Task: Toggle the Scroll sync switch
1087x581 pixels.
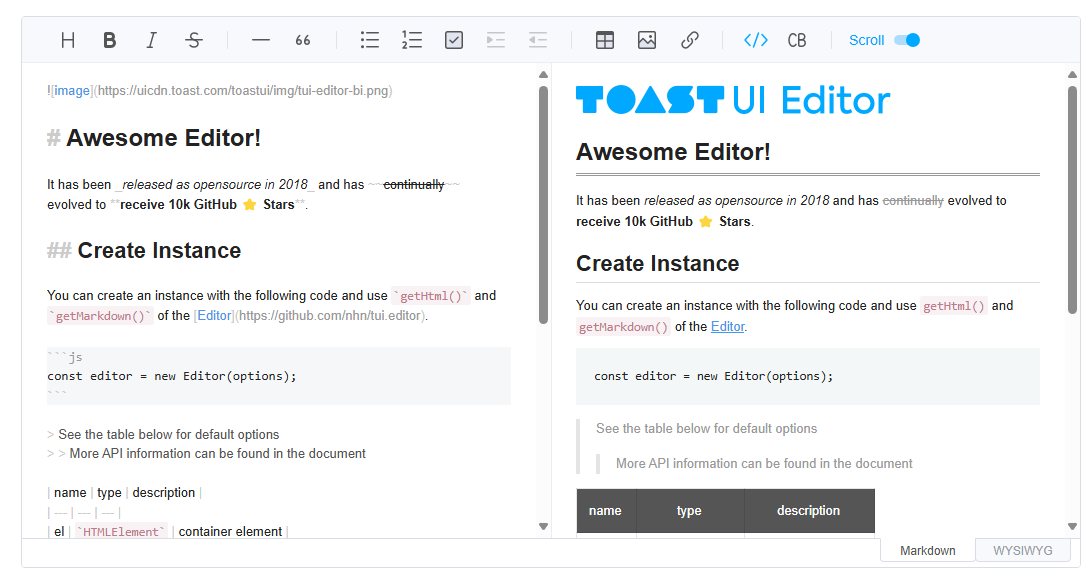Action: (907, 40)
